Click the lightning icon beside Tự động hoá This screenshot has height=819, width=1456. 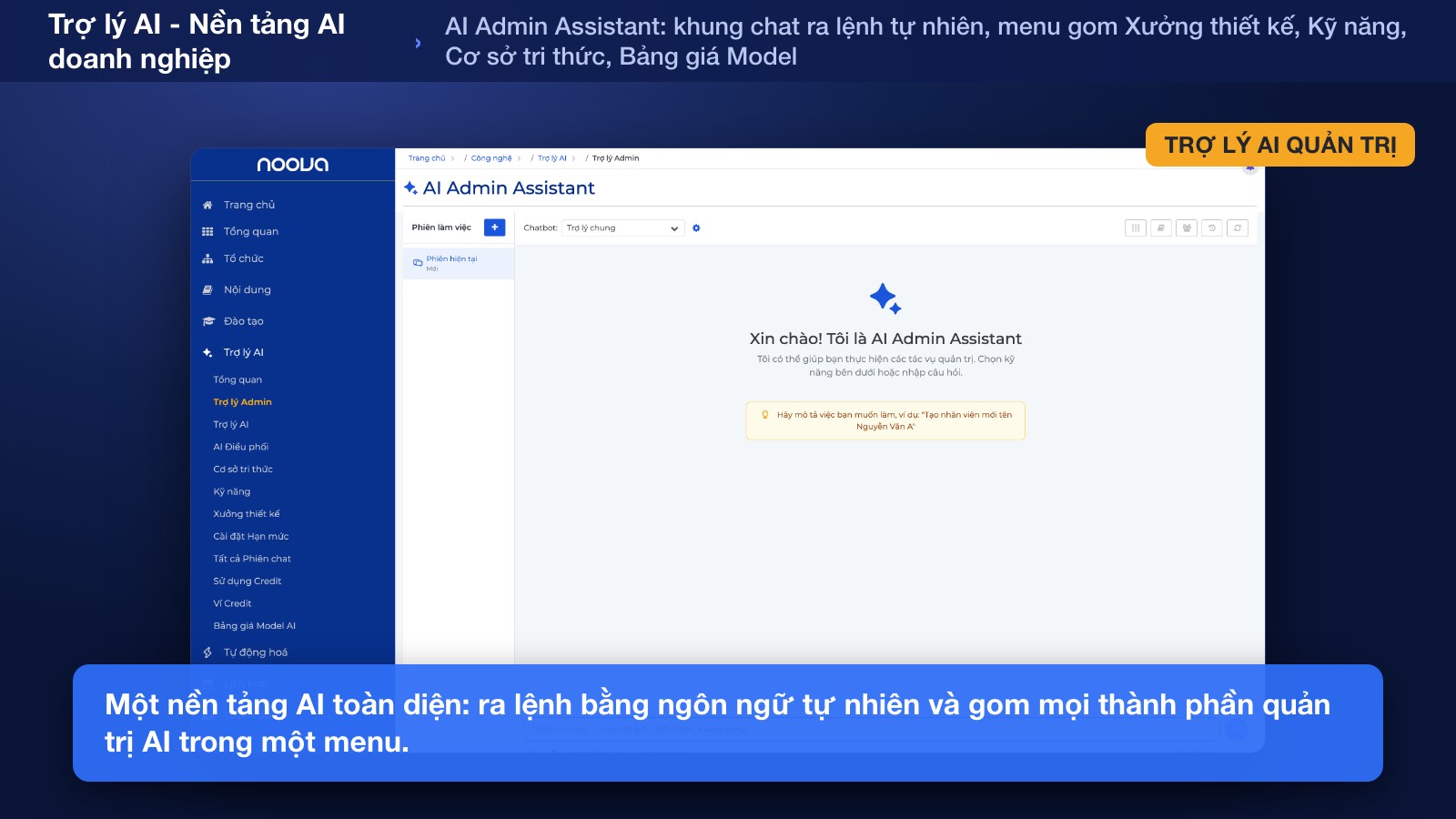(x=207, y=652)
